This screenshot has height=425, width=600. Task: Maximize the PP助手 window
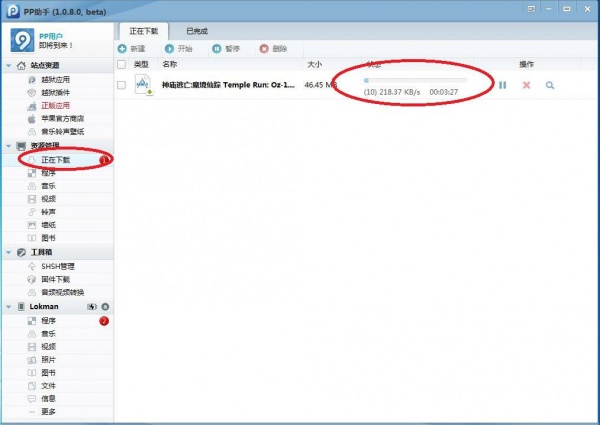pyautogui.click(x=567, y=8)
